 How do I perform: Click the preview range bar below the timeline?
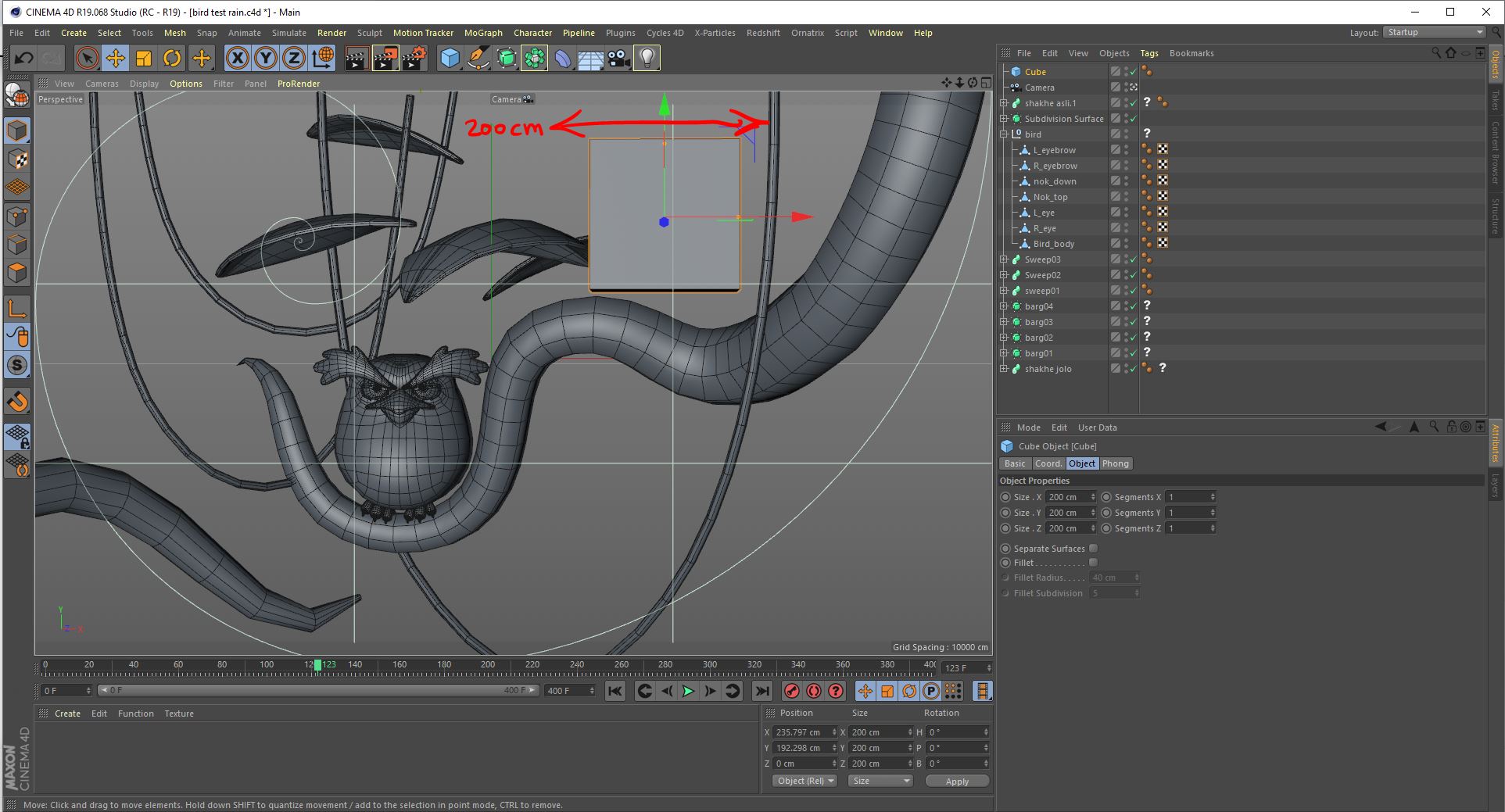coord(320,690)
